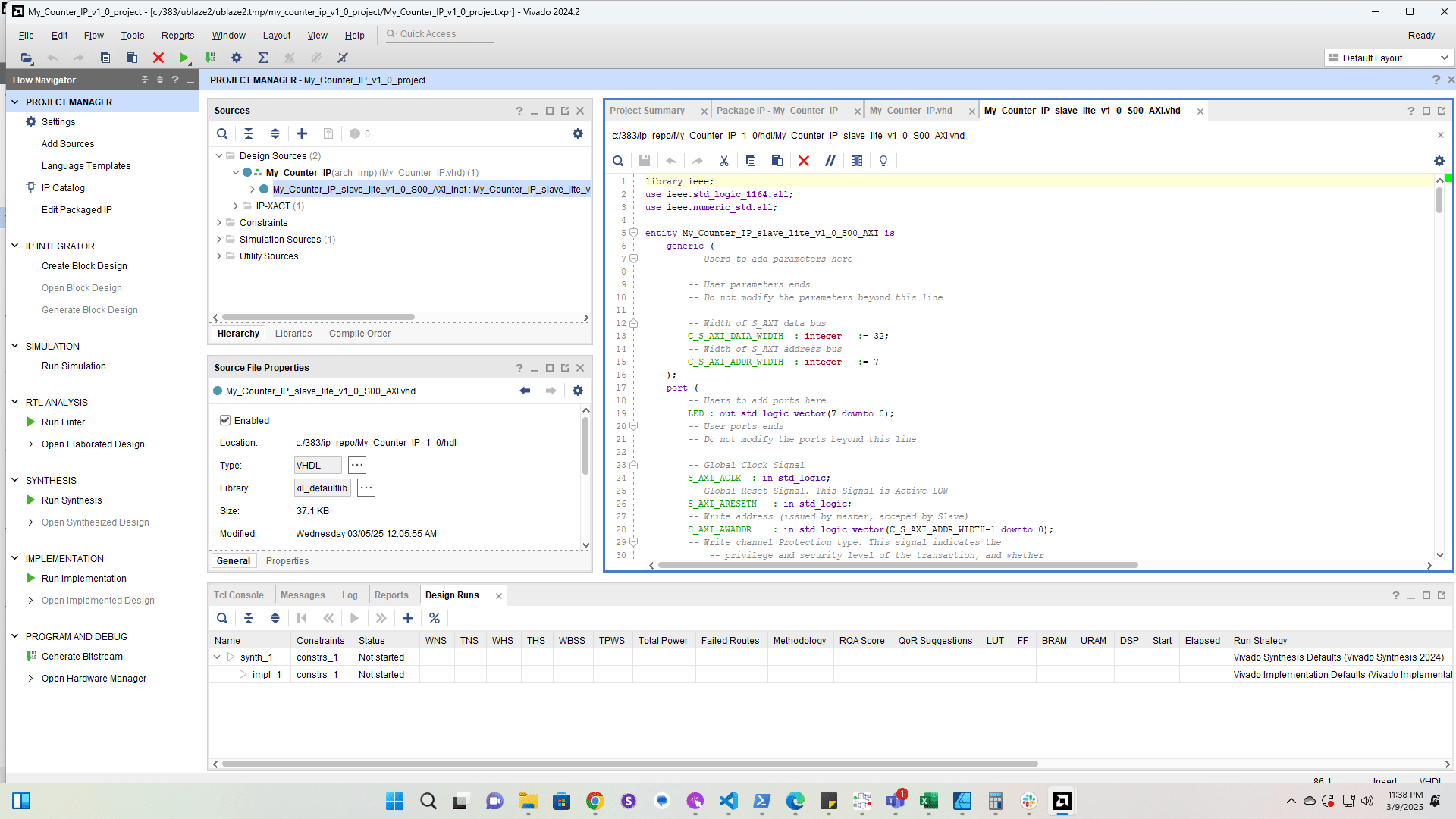Screen dimensions: 1456x819
Task: Expand the Constraints folder in Sources tree
Action: (219, 223)
